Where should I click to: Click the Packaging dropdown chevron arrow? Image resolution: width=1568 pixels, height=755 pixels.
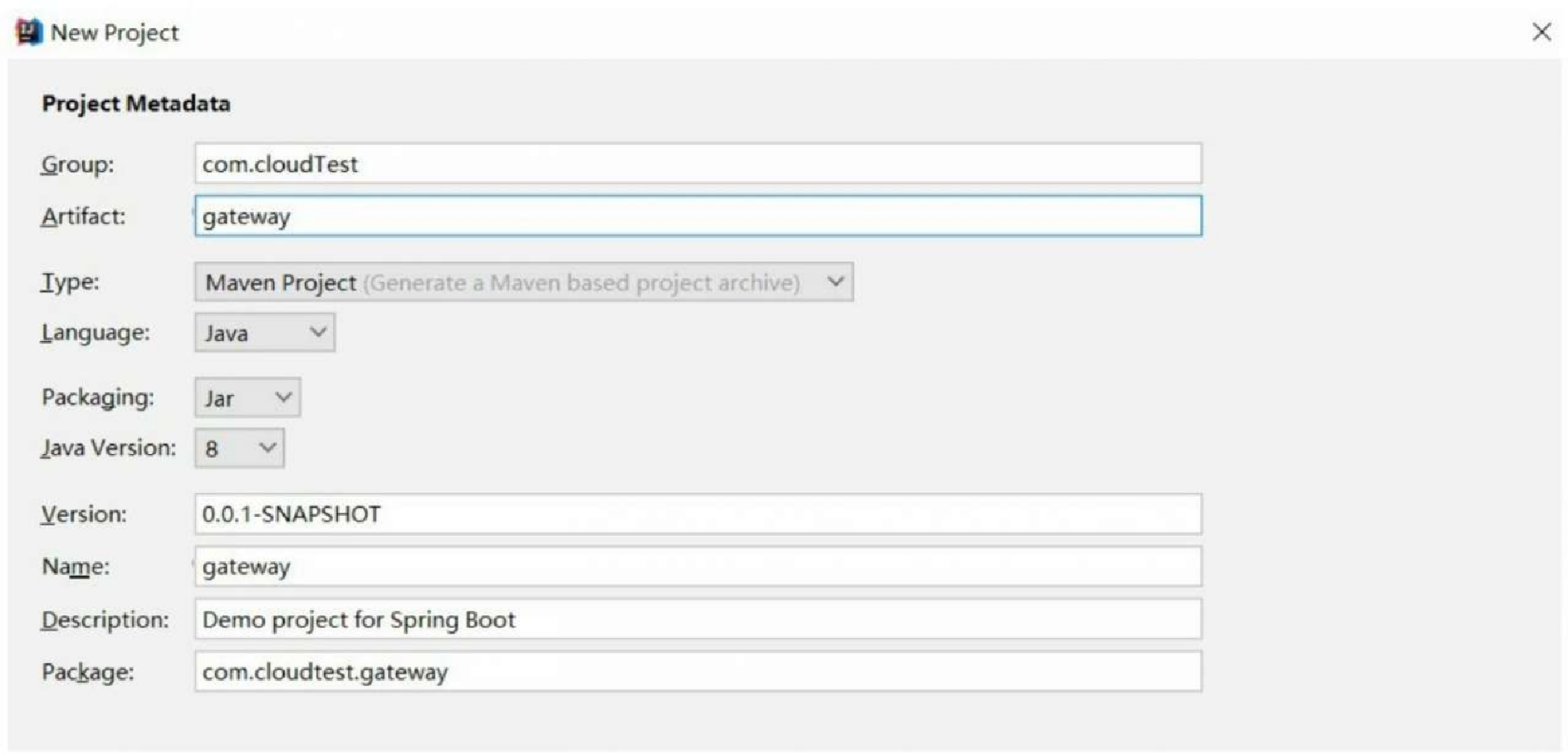coord(283,397)
